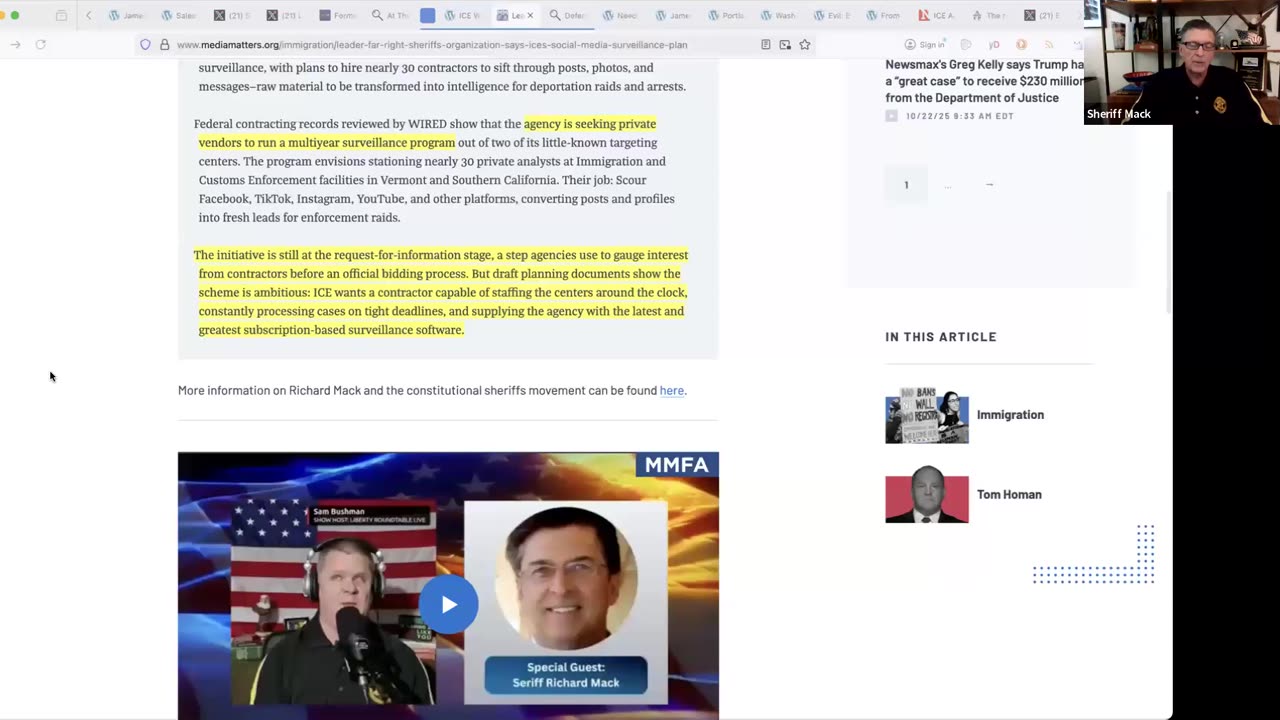Image resolution: width=1280 pixels, height=720 pixels.
Task: Switch to the 'Form' tab
Action: [x=337, y=15]
